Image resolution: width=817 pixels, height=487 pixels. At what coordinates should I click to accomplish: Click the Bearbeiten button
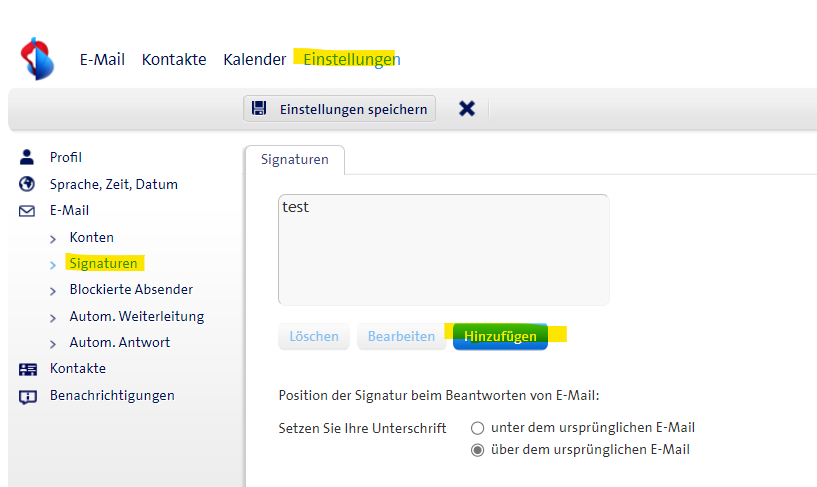tap(401, 336)
